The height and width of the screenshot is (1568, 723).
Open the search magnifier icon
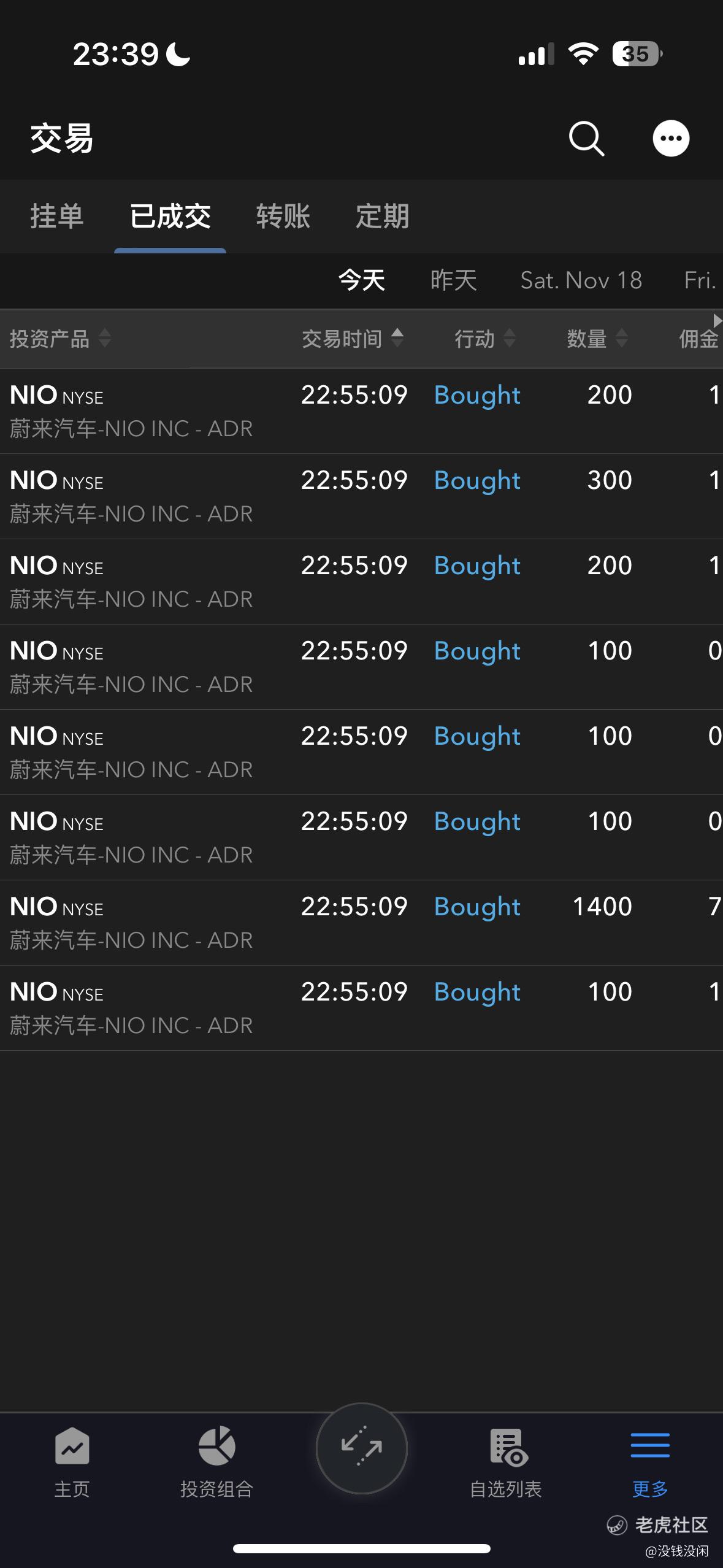586,139
